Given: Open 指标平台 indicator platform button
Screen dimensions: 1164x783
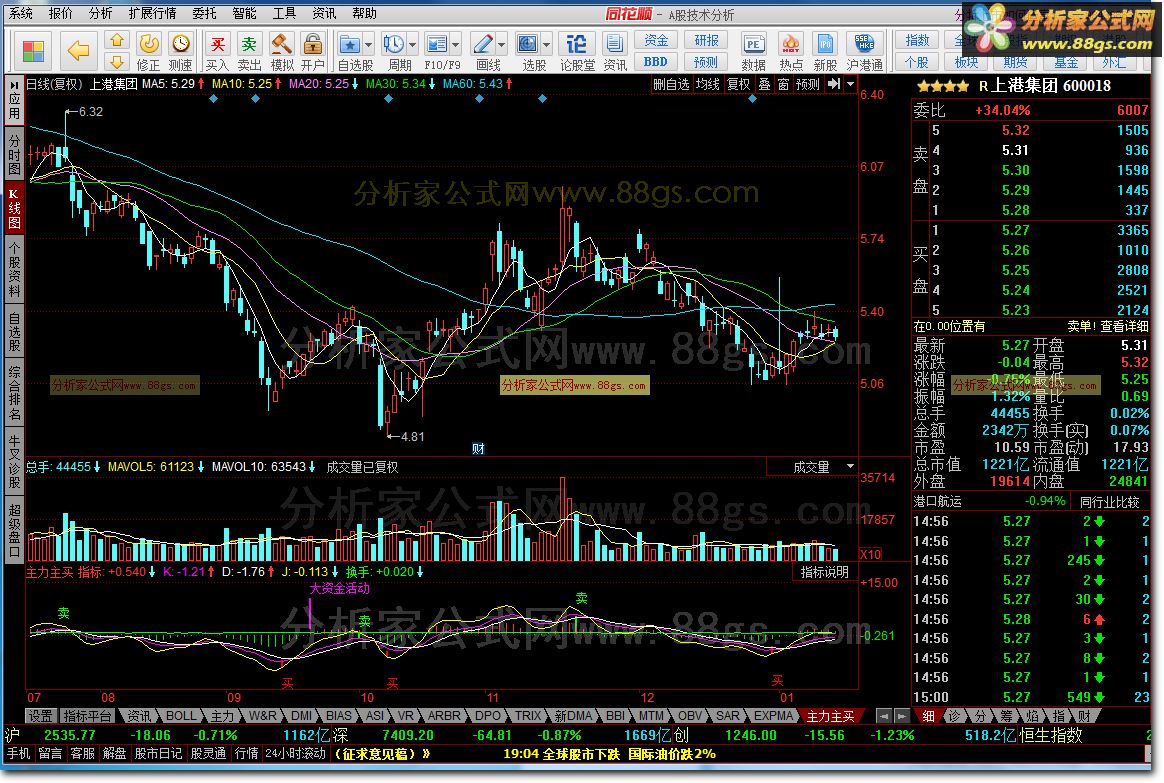Looking at the screenshot, I should 87,715.
